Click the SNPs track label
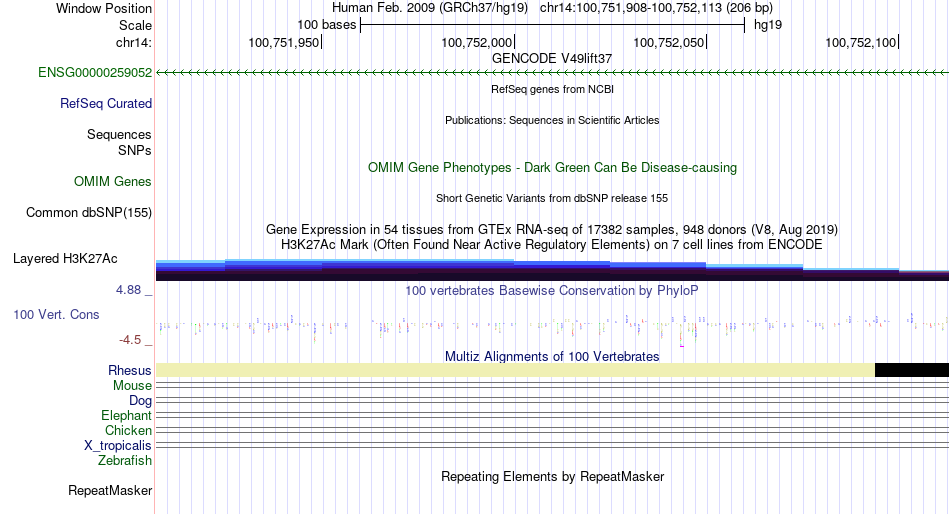 coord(135,150)
